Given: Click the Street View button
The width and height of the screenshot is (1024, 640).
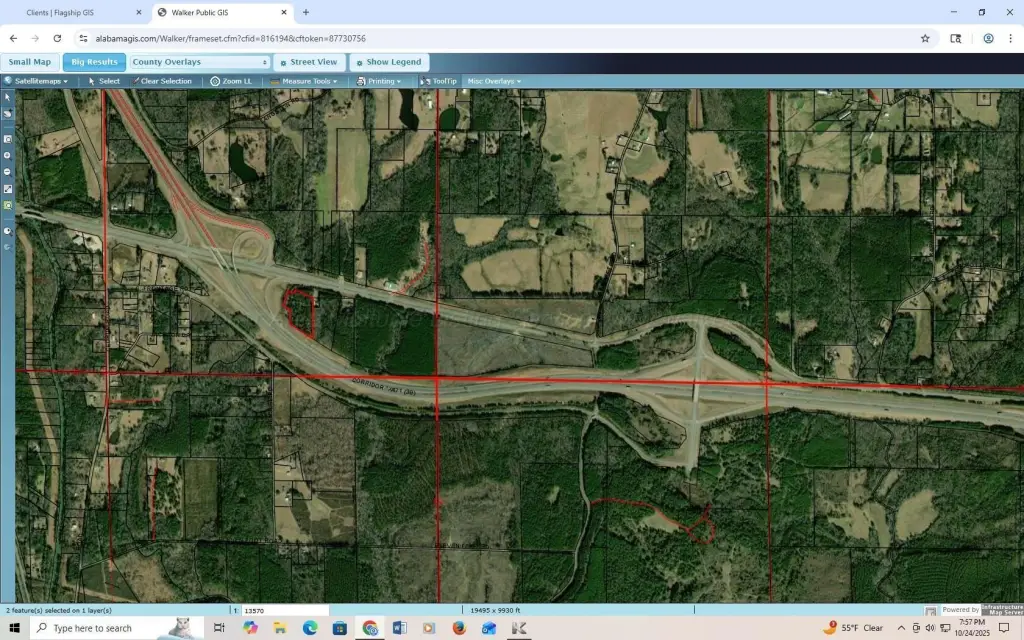Looking at the screenshot, I should click(308, 62).
